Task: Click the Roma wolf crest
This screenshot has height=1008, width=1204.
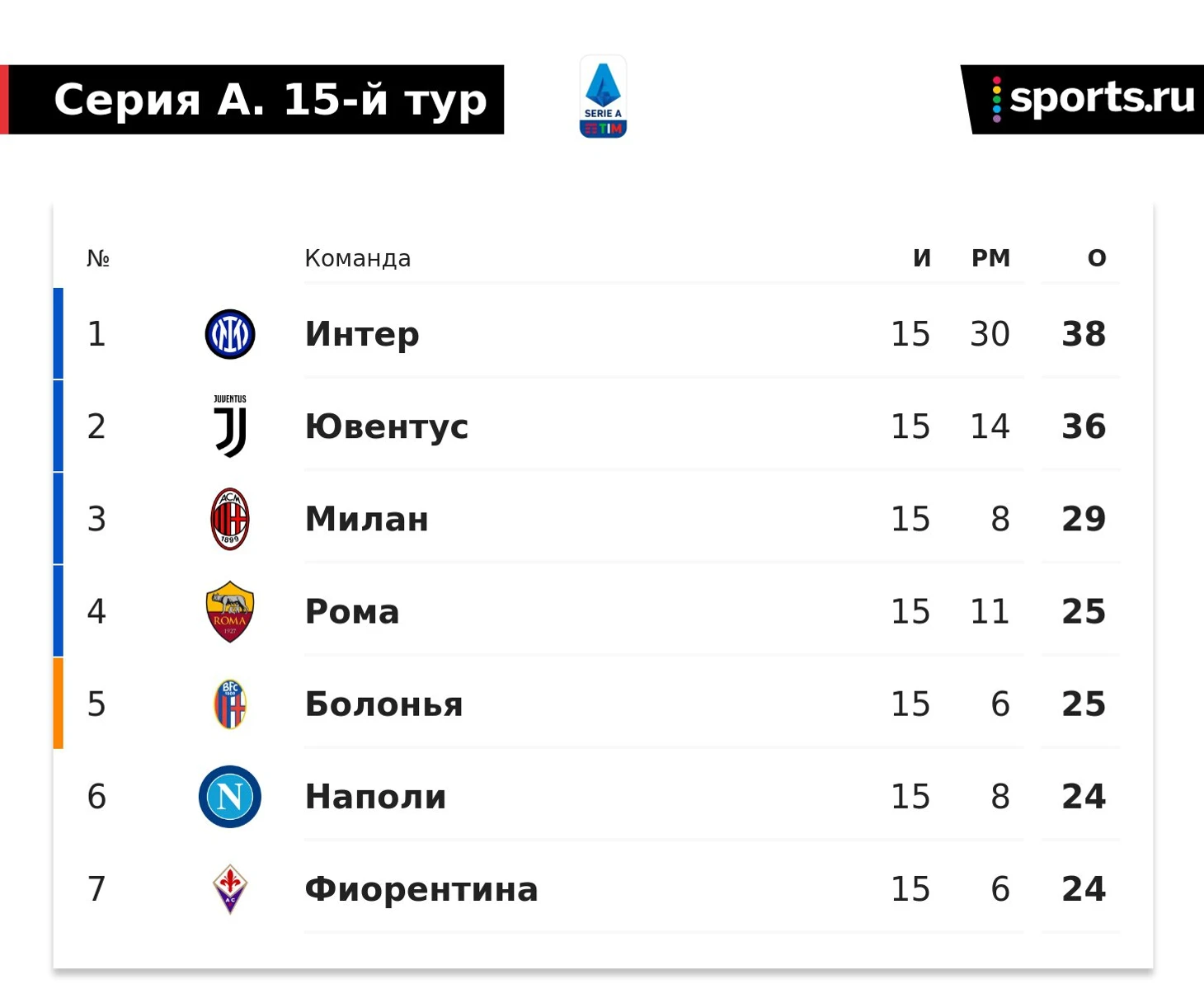Action: click(230, 611)
